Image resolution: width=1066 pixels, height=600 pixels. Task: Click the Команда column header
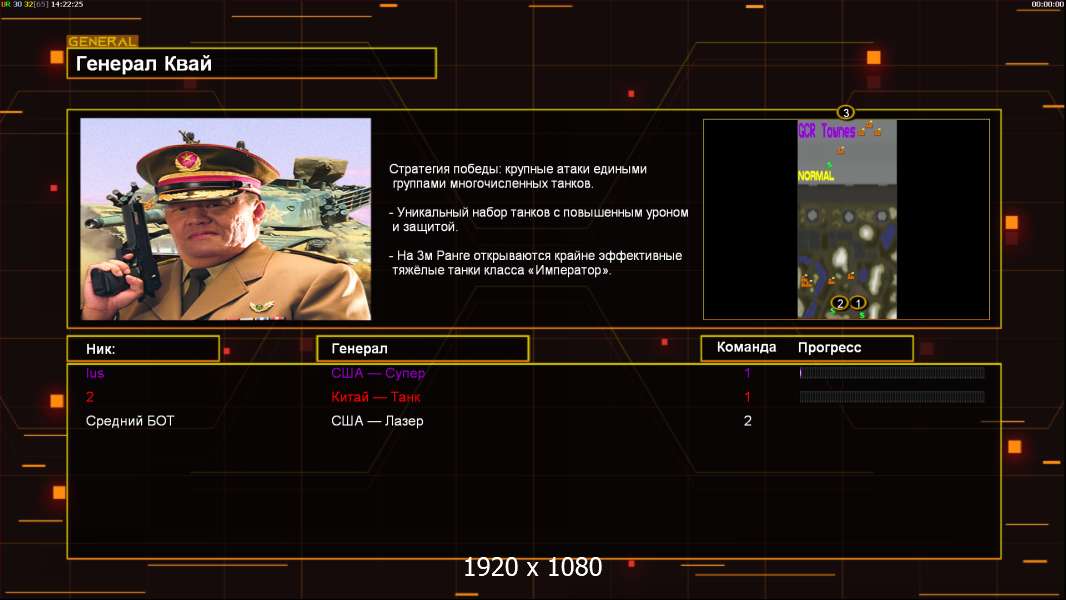point(746,348)
